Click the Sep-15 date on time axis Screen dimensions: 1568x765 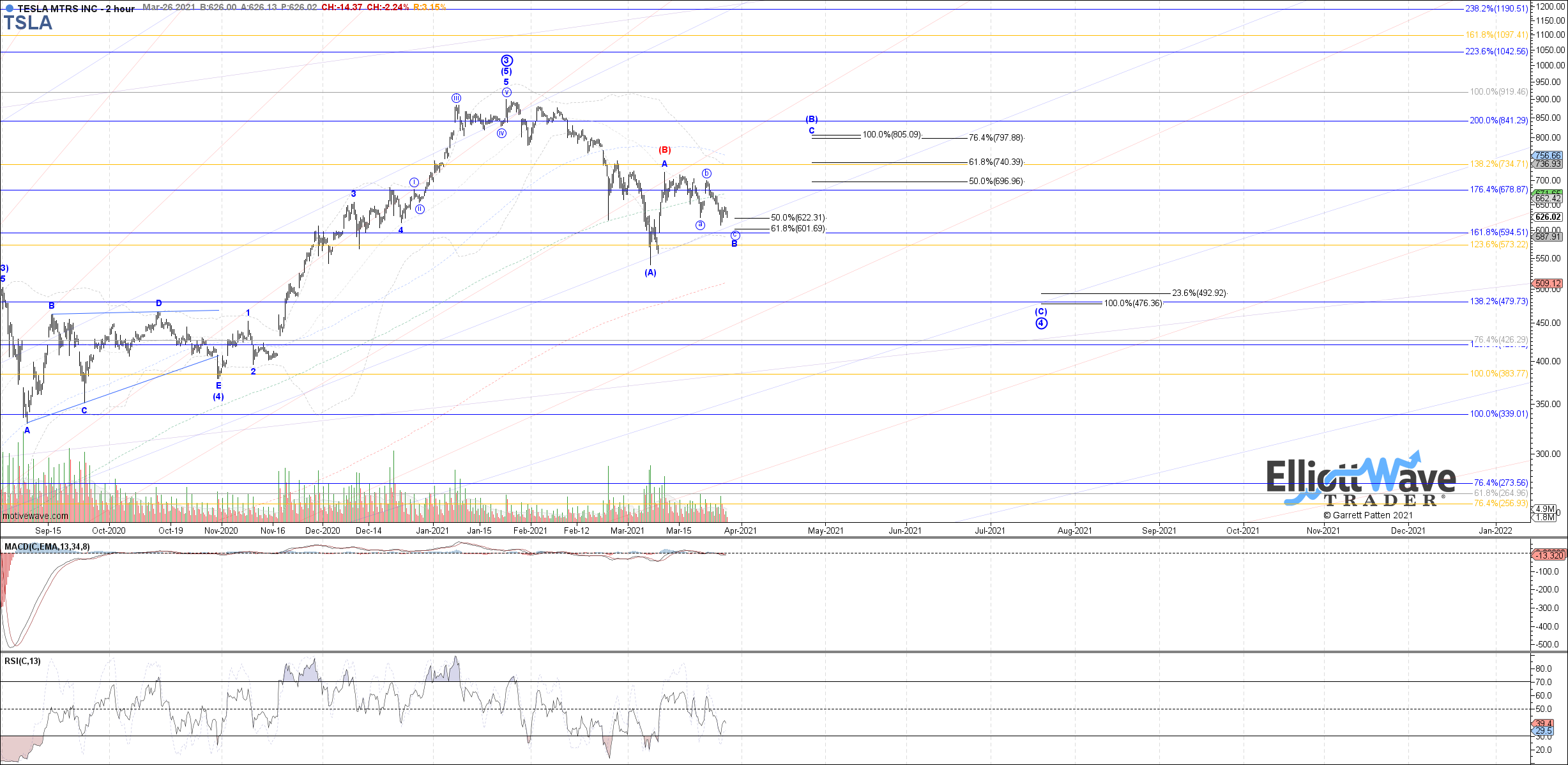click(x=48, y=531)
